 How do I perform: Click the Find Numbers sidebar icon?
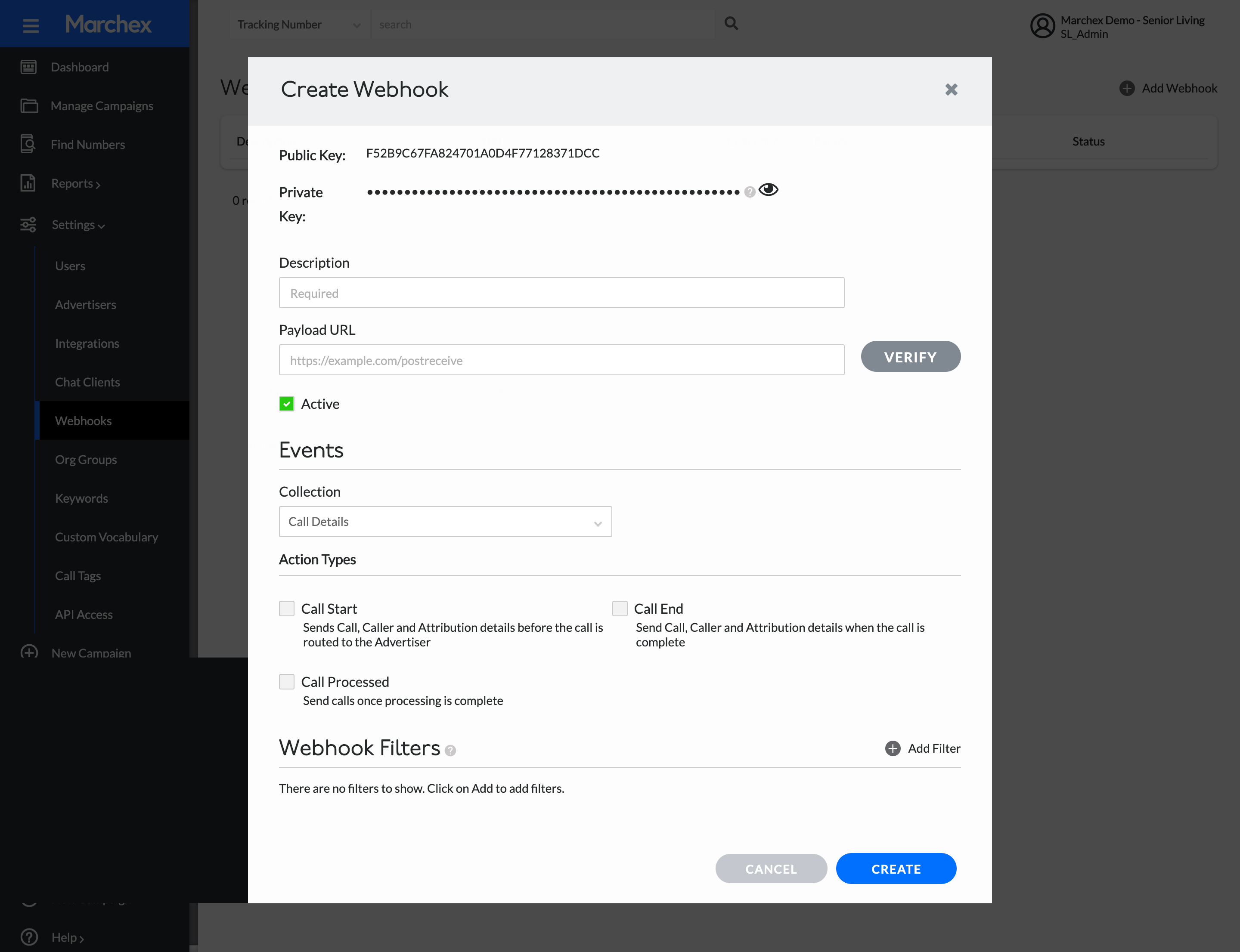tap(28, 144)
